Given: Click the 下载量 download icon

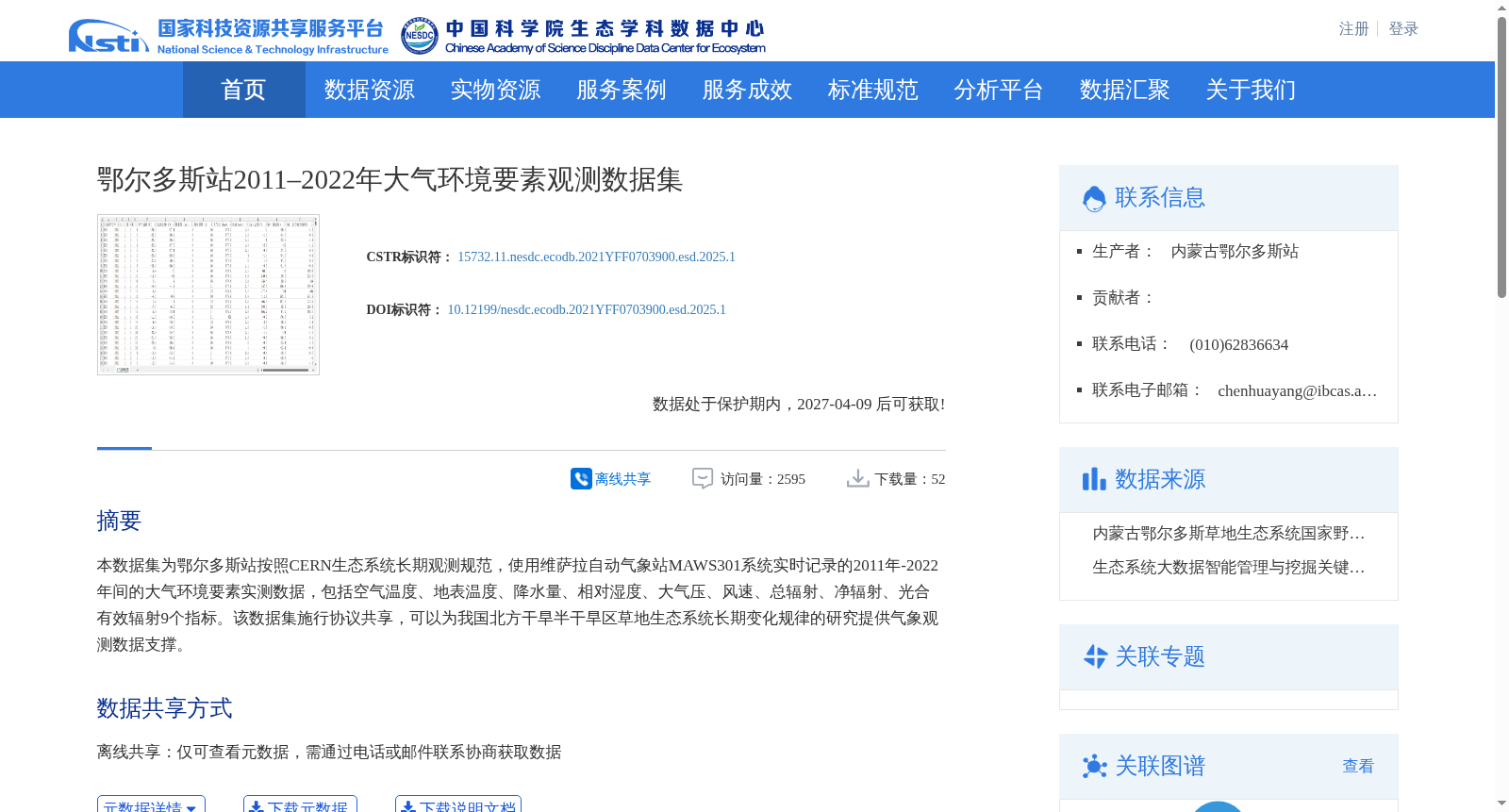Looking at the screenshot, I should pyautogui.click(x=857, y=479).
